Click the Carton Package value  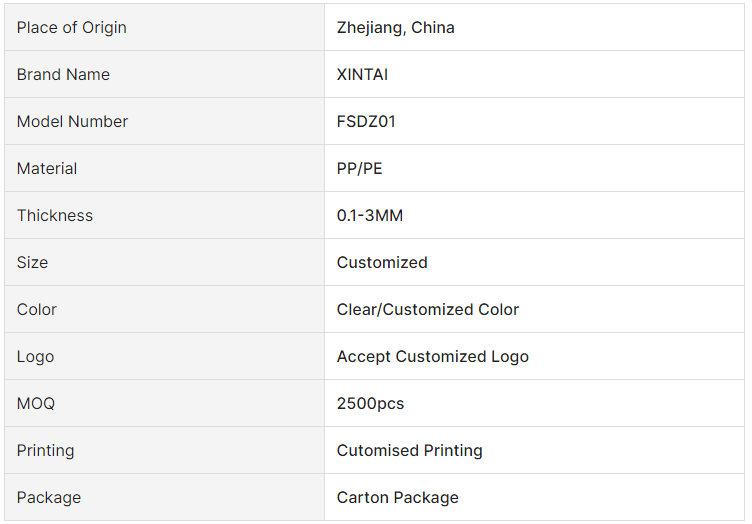click(x=398, y=498)
